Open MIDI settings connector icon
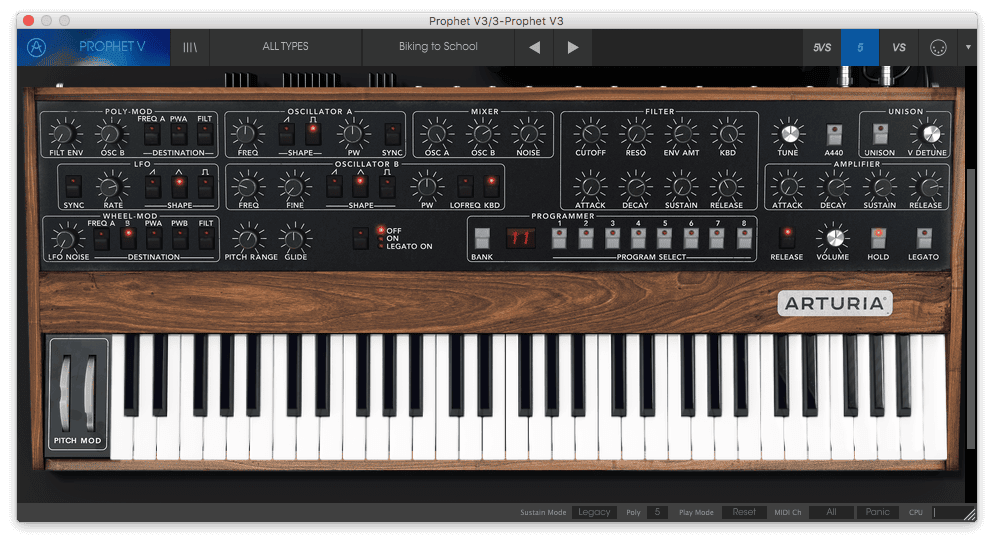 pos(938,48)
